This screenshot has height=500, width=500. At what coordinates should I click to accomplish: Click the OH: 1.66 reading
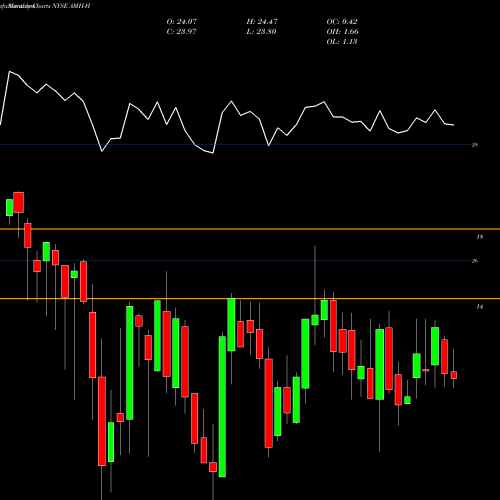(x=342, y=32)
